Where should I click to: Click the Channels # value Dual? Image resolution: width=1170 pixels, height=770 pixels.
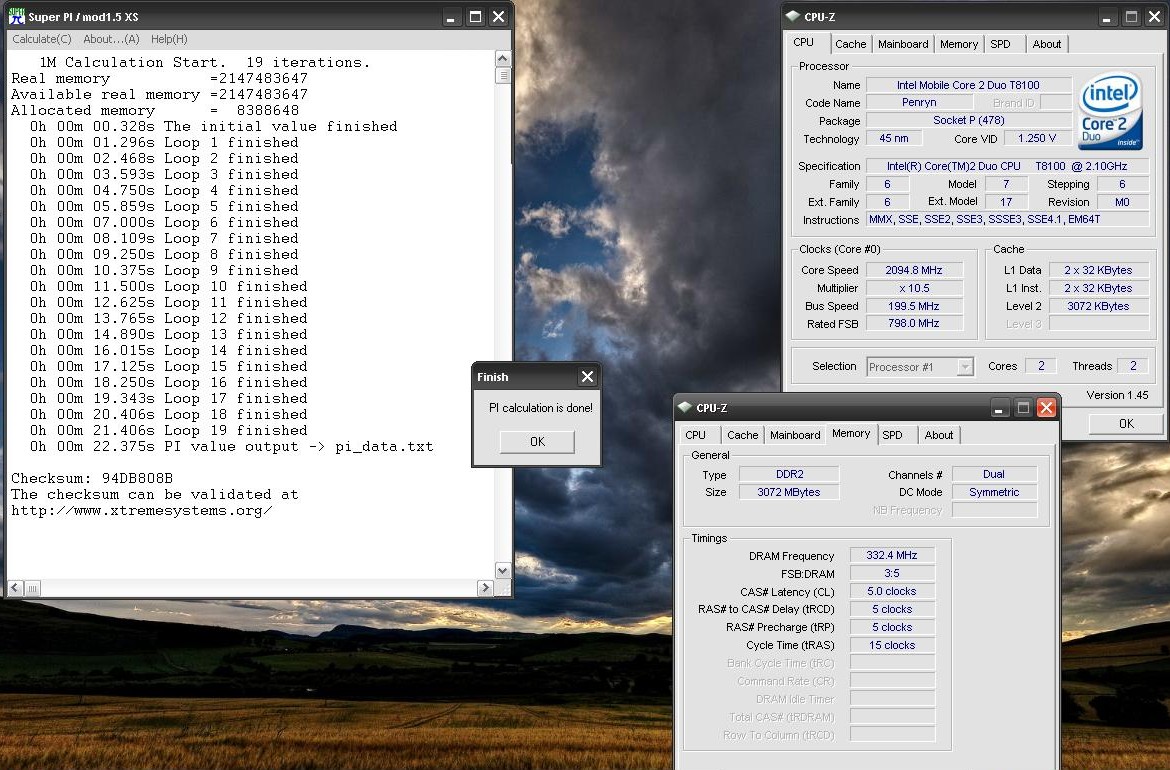tap(994, 474)
